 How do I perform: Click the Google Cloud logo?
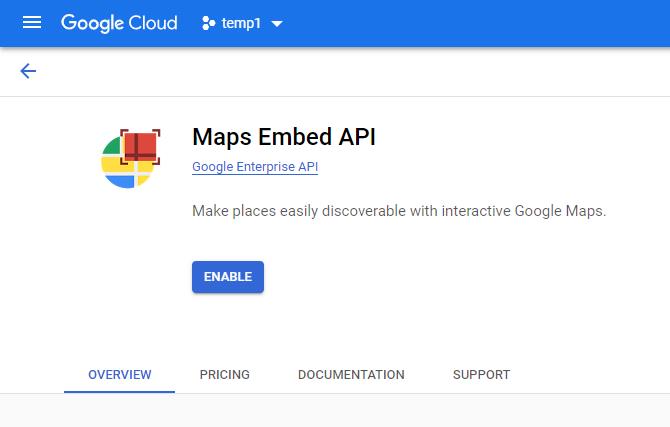tap(119, 23)
